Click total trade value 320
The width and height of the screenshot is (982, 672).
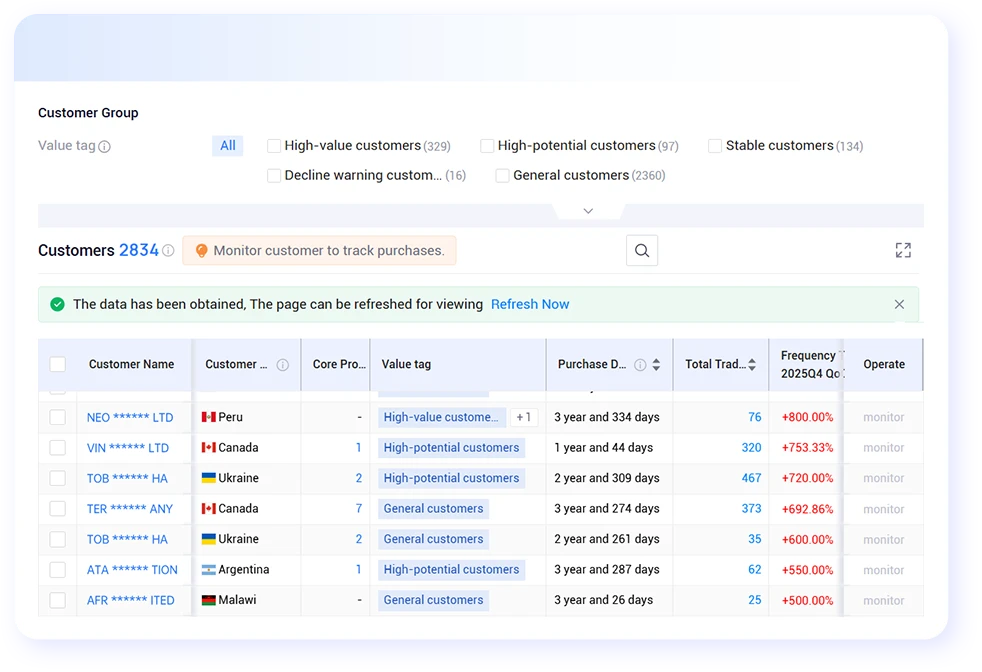pos(751,448)
